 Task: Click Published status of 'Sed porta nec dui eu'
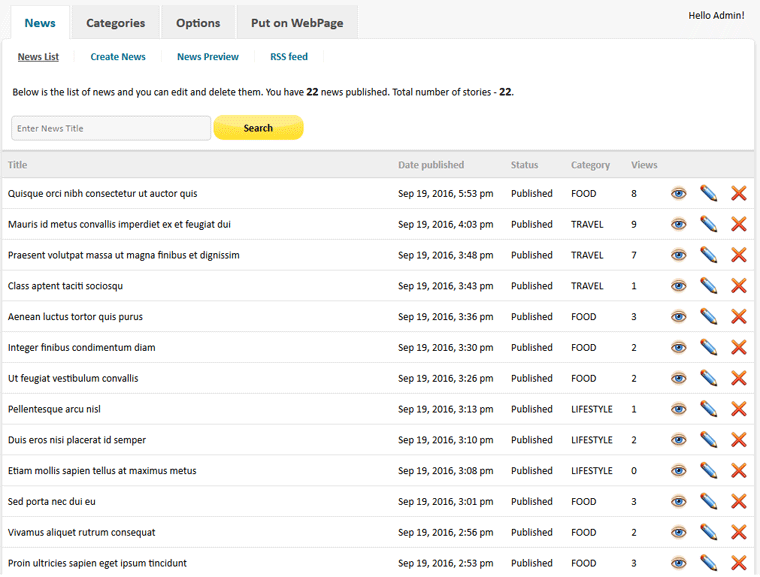click(x=532, y=501)
